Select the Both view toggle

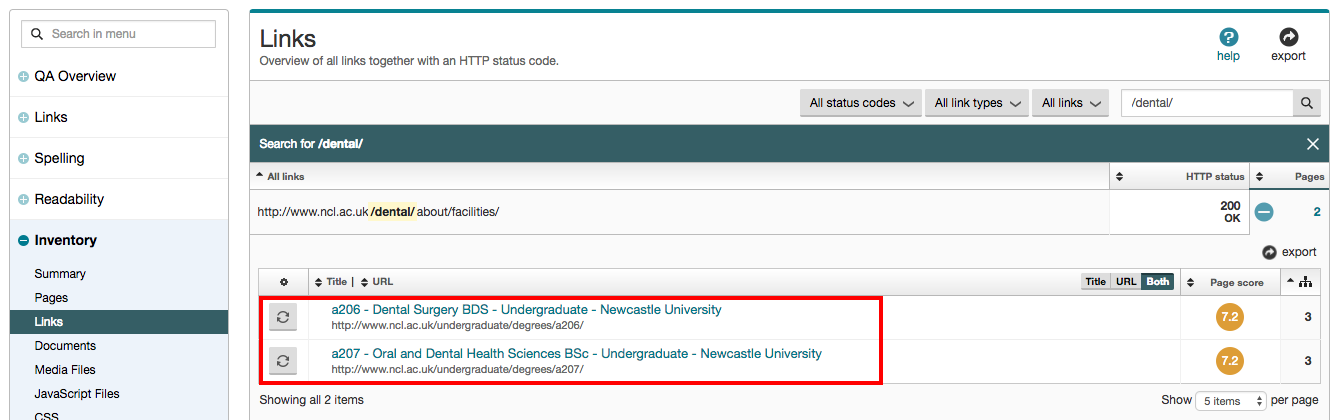[1158, 282]
